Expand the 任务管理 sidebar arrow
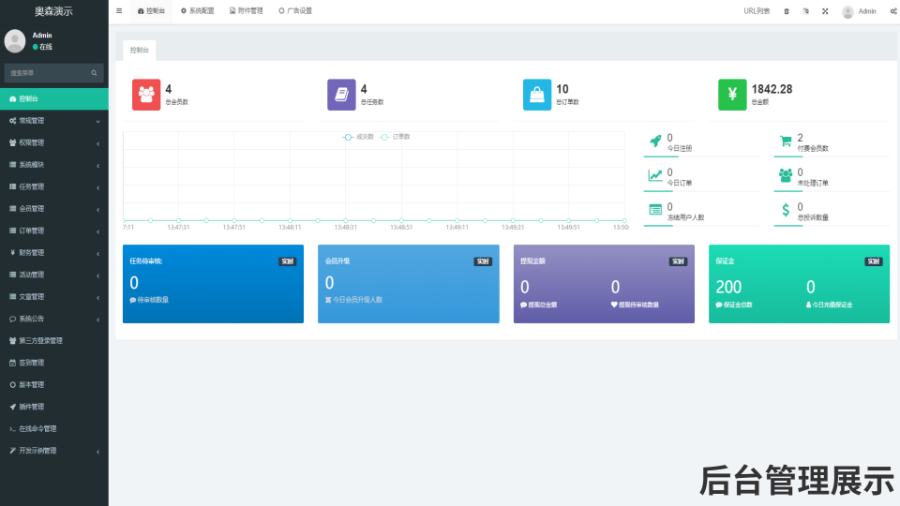 (x=98, y=187)
